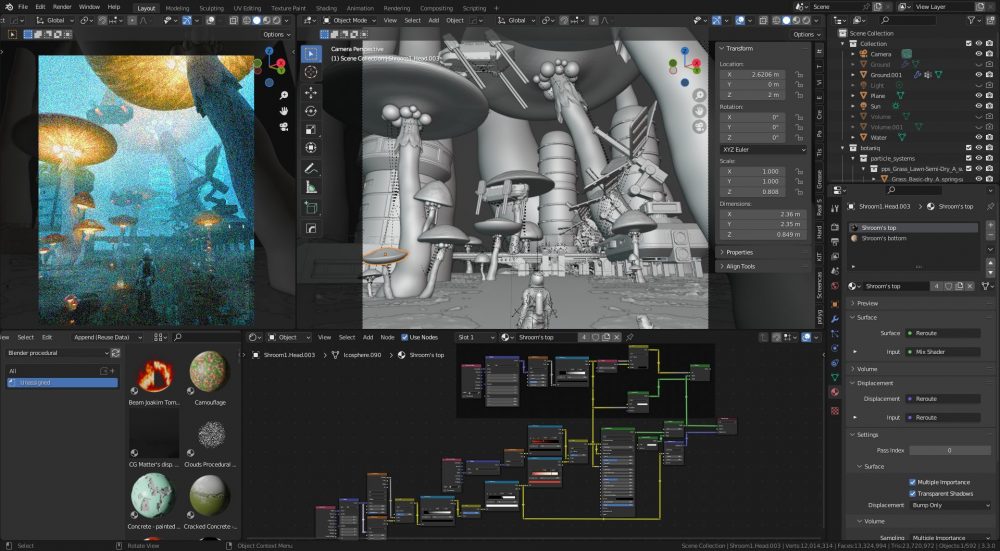Open the Append (Reuse Data) dropdown

pyautogui.click(x=105, y=337)
